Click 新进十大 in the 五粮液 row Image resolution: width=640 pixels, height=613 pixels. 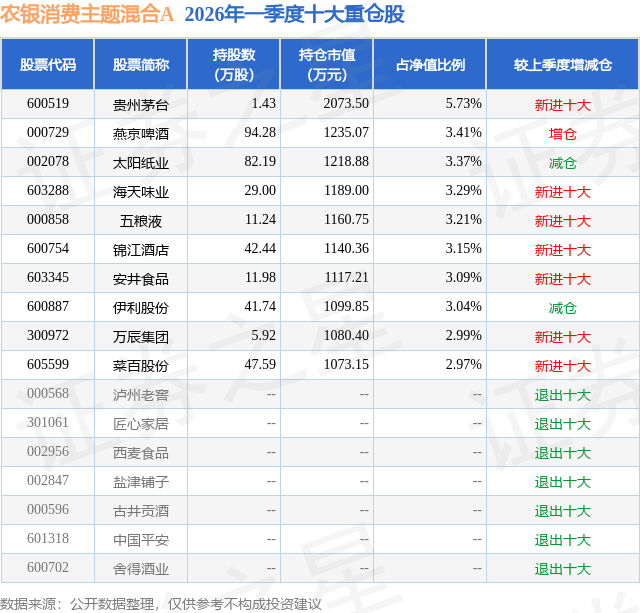[x=563, y=221]
